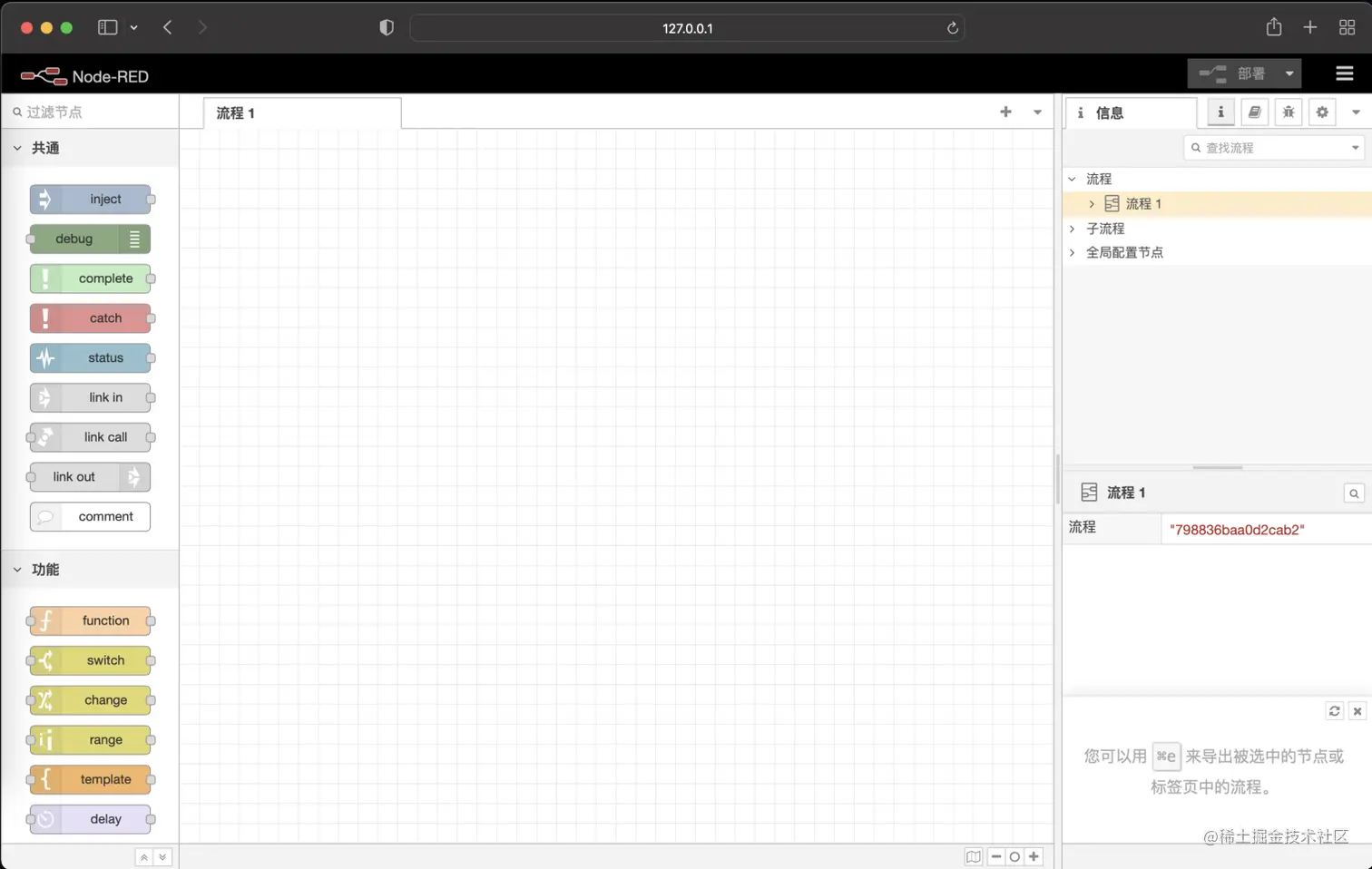Viewport: 1372px width, 869px height.
Task: Expand the 流程 1 tree row
Action: pos(1092,204)
